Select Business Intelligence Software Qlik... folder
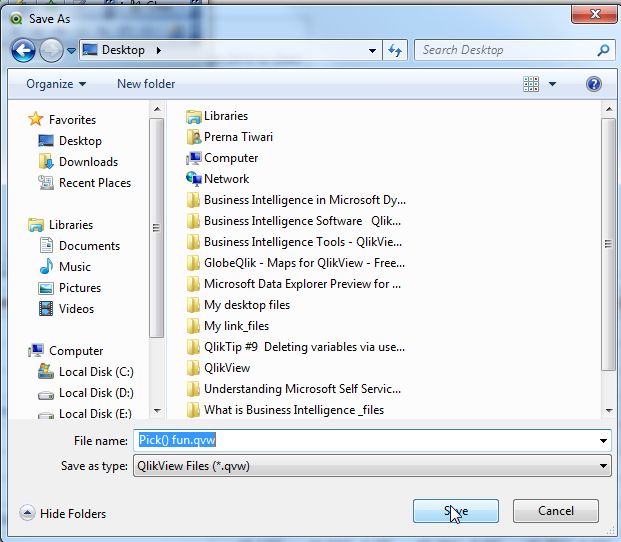Image resolution: width=621 pixels, height=542 pixels. (293, 221)
